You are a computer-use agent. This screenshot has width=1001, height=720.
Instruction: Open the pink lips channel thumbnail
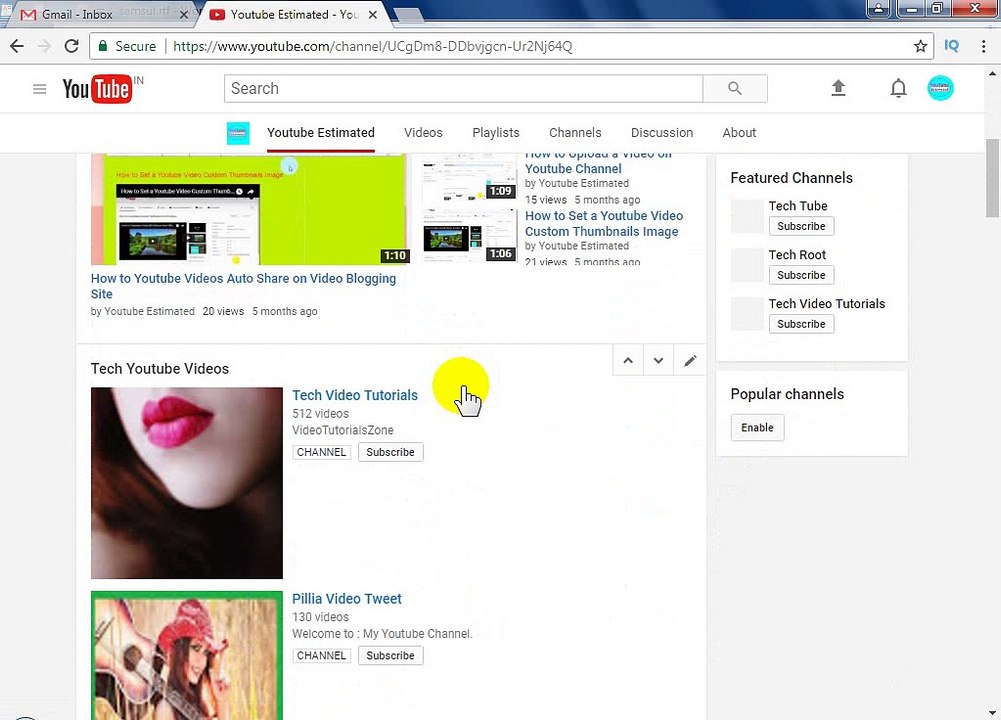coord(186,483)
